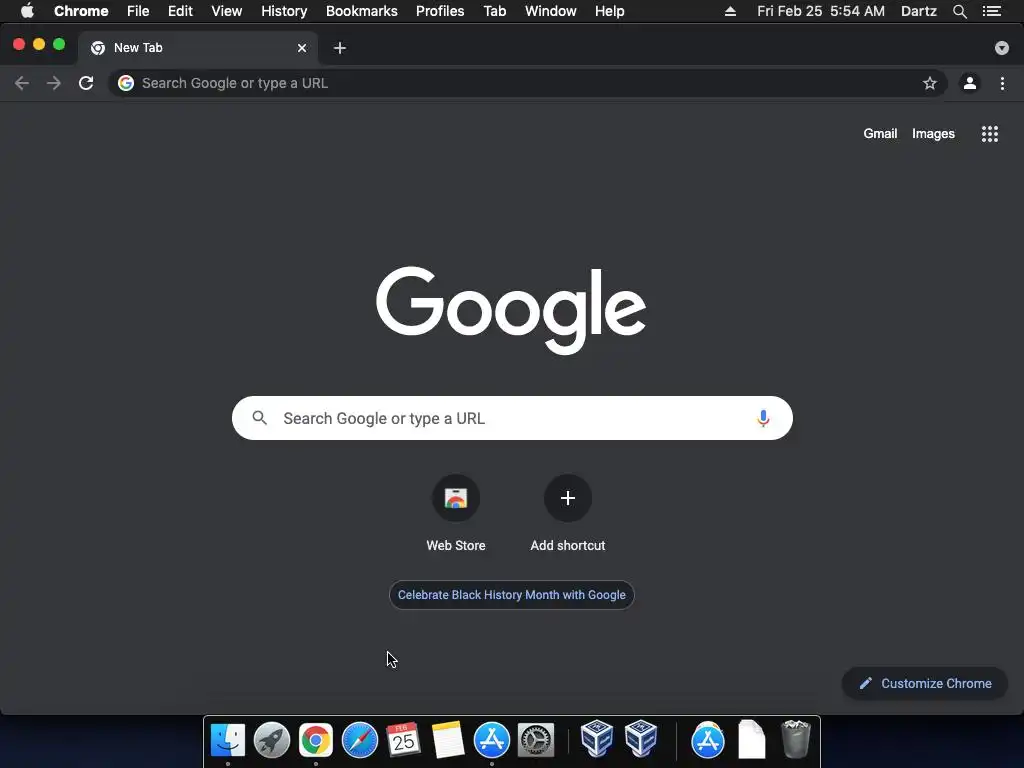The width and height of the screenshot is (1024, 768).
Task: Go forward using the forward arrow
Action: (x=54, y=83)
